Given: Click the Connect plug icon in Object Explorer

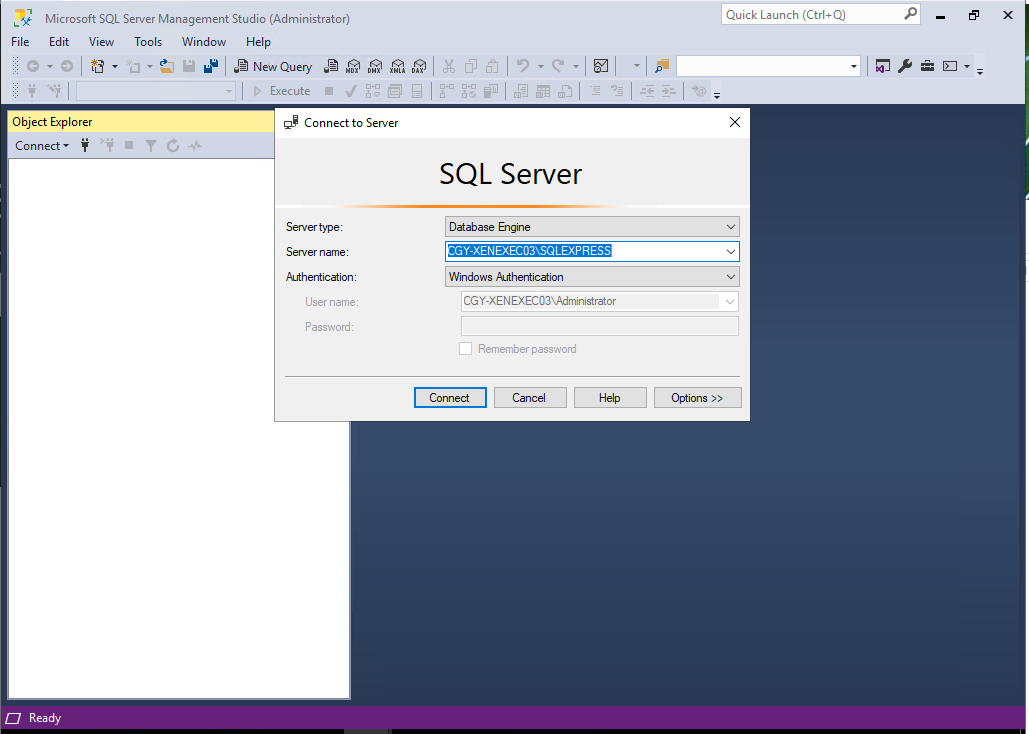Looking at the screenshot, I should coord(85,146).
